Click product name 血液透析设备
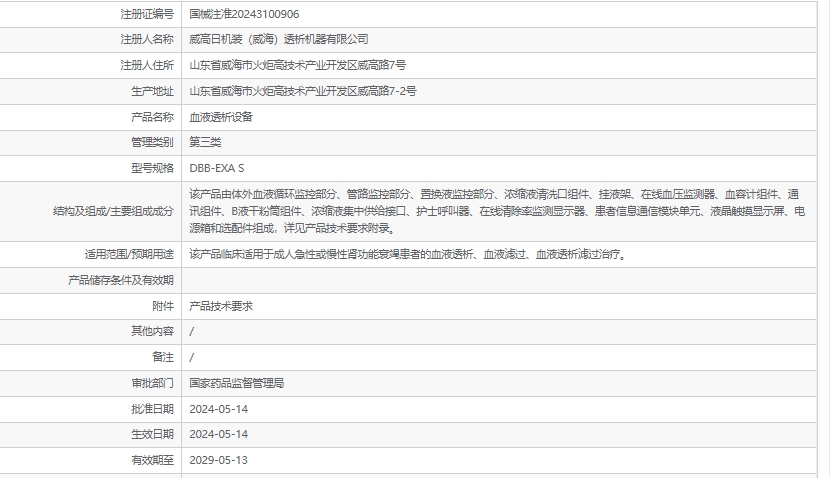The width and height of the screenshot is (838, 478). pyautogui.click(x=221, y=117)
